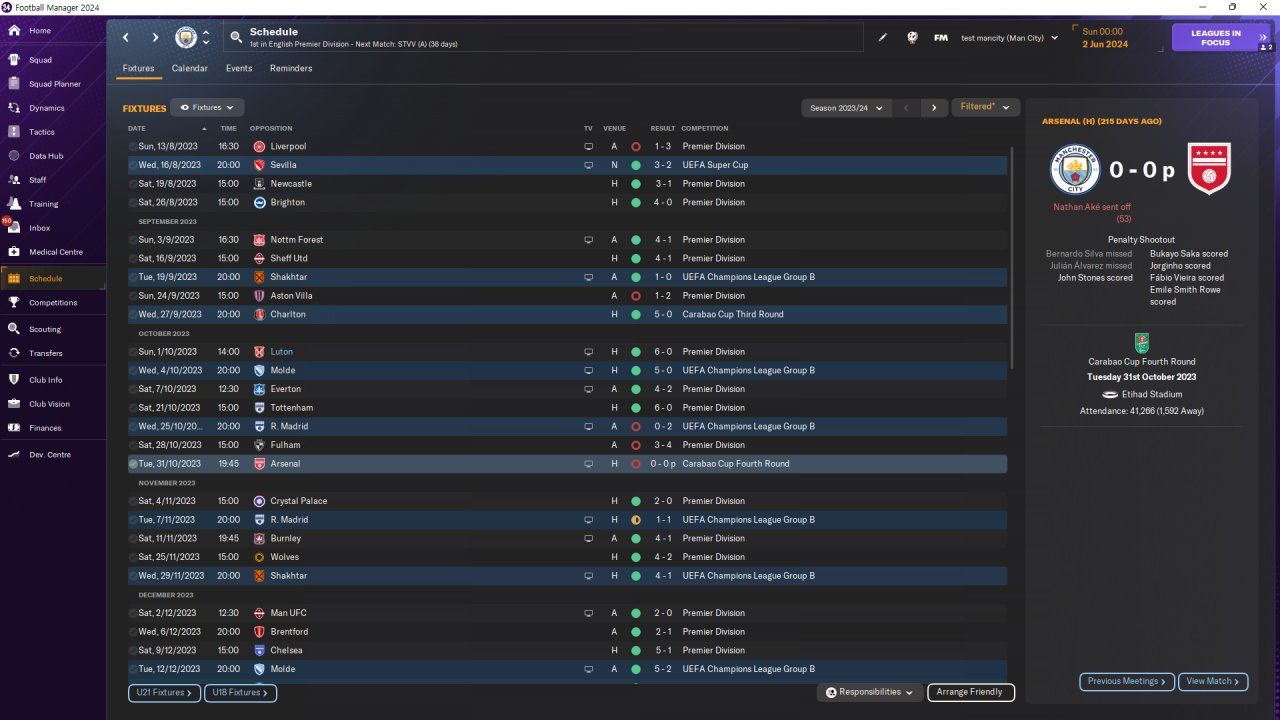This screenshot has height=720, width=1280.
Task: Open the Training screen
Action: coord(53,204)
